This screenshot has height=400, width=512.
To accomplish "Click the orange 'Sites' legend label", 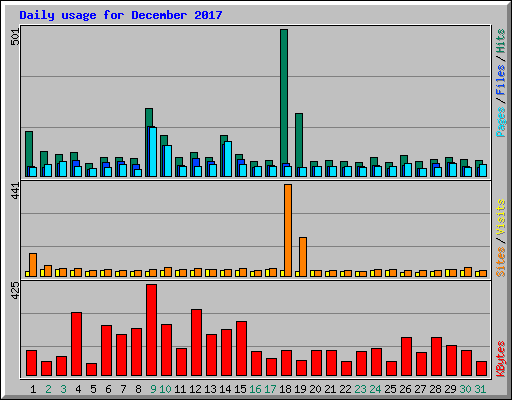I will click(x=501, y=262).
